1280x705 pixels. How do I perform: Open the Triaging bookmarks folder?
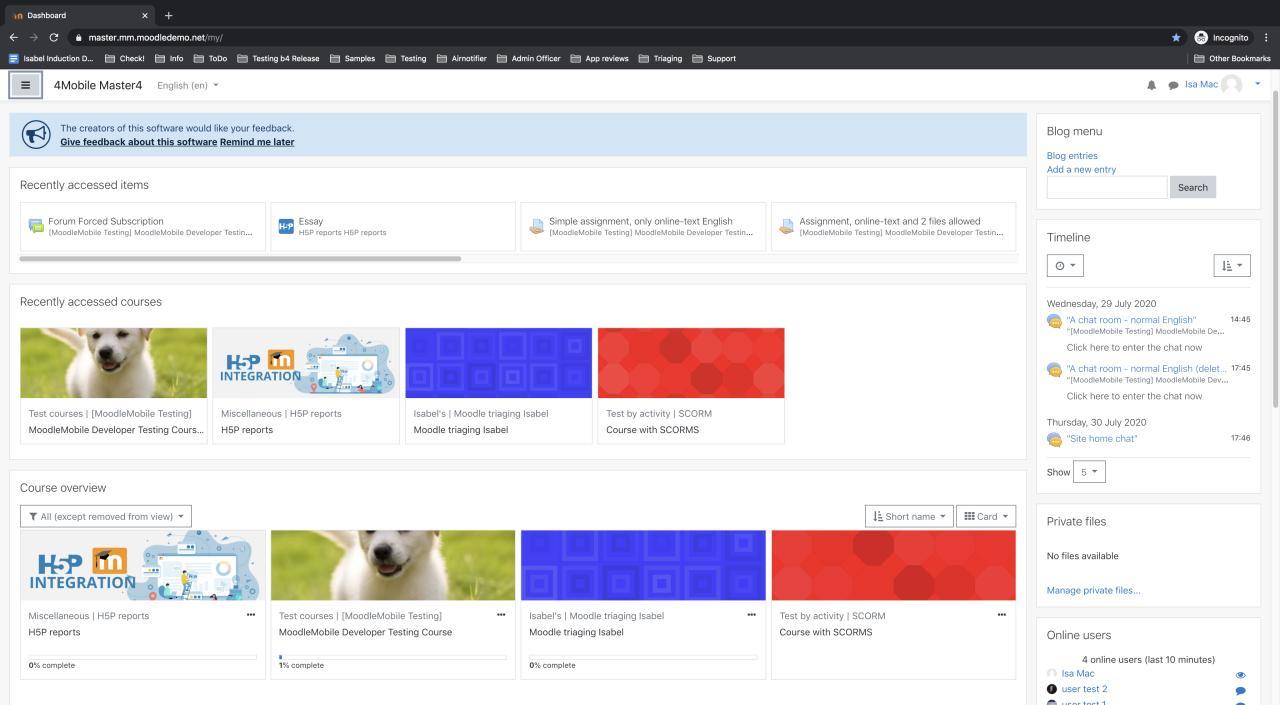point(660,58)
